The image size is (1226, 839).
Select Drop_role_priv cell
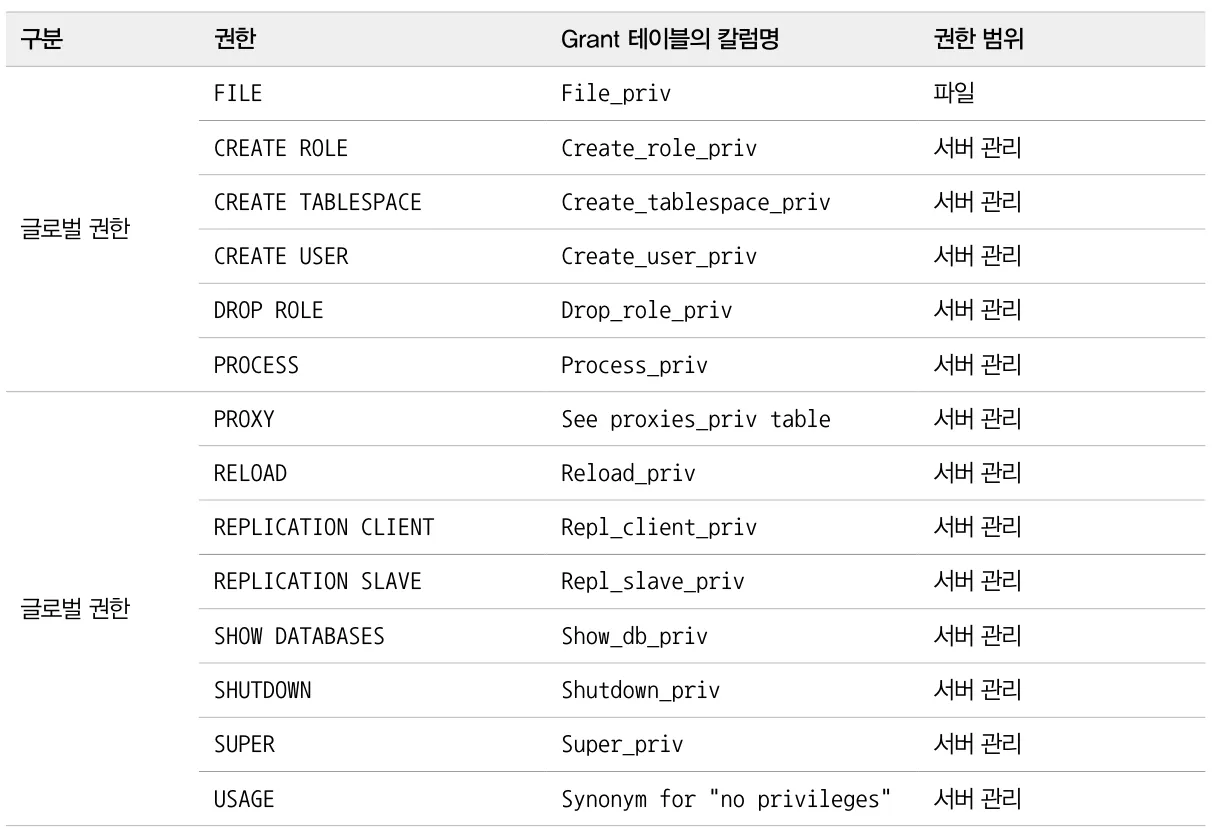pyautogui.click(x=647, y=311)
